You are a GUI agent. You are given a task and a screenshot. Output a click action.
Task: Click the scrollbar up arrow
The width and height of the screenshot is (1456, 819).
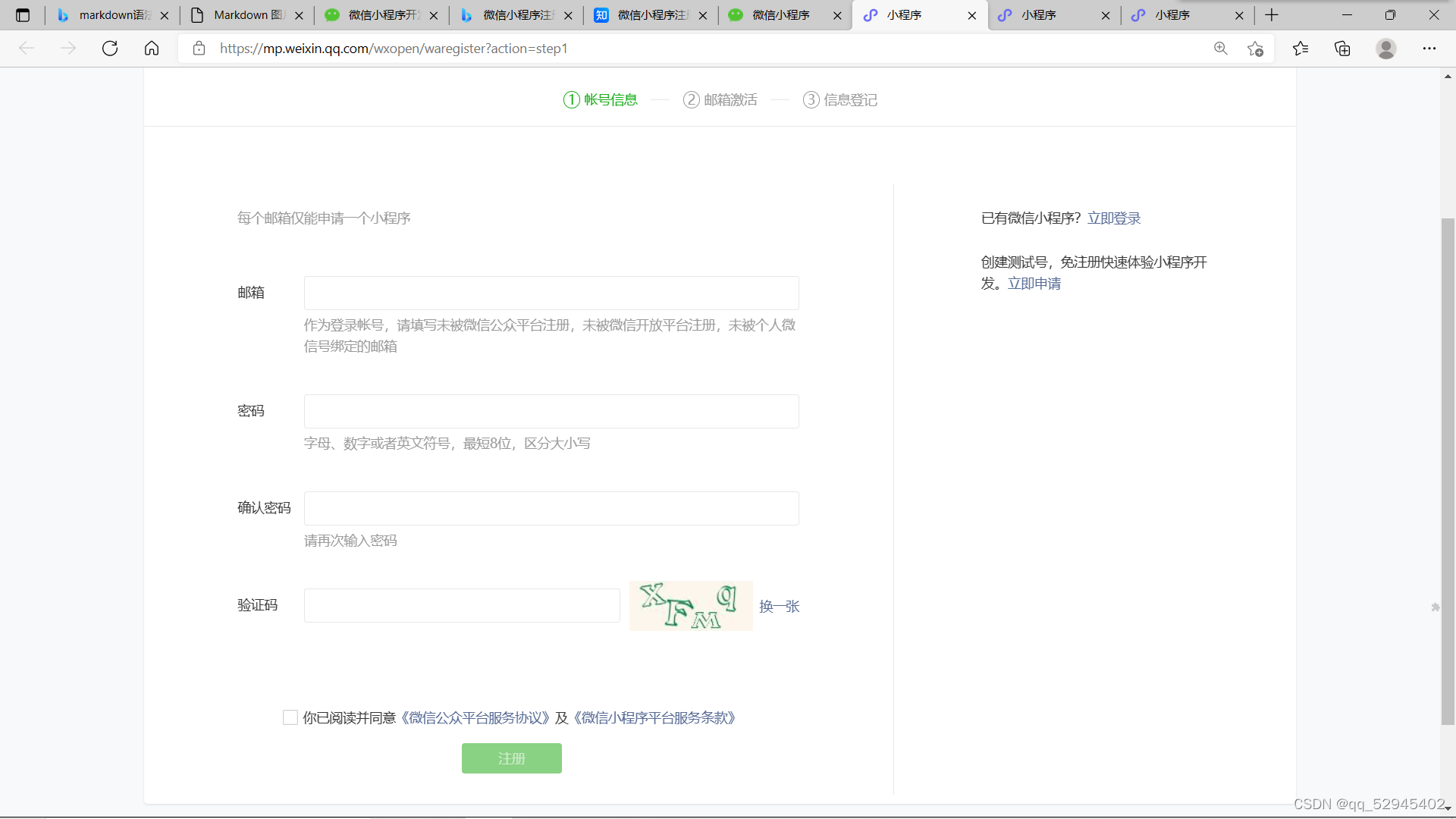coord(1448,76)
